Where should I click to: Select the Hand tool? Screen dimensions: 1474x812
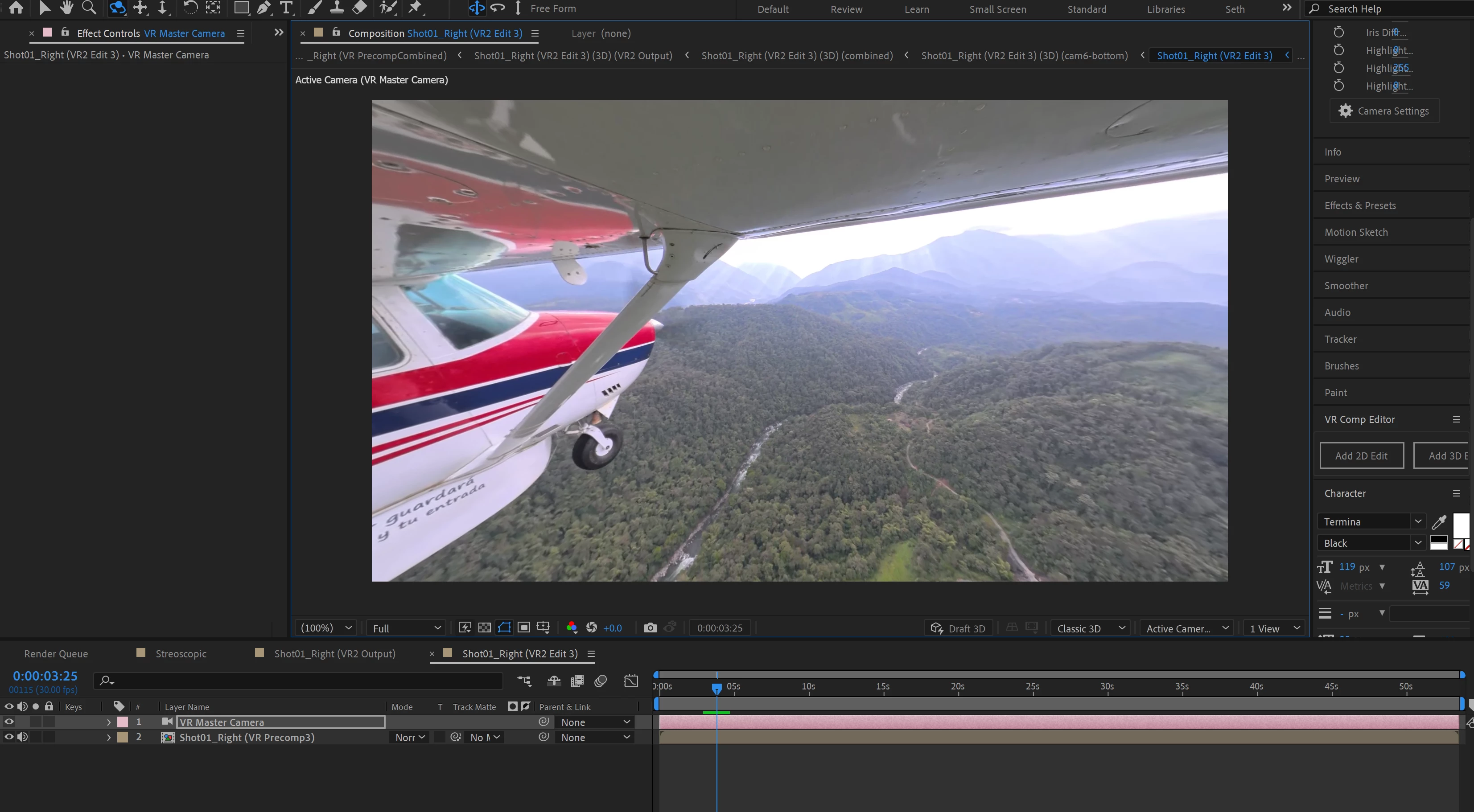(x=66, y=8)
